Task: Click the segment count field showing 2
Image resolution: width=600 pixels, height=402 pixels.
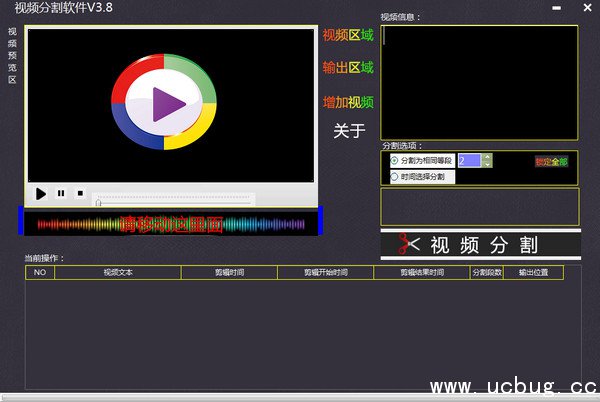Action: tap(470, 161)
